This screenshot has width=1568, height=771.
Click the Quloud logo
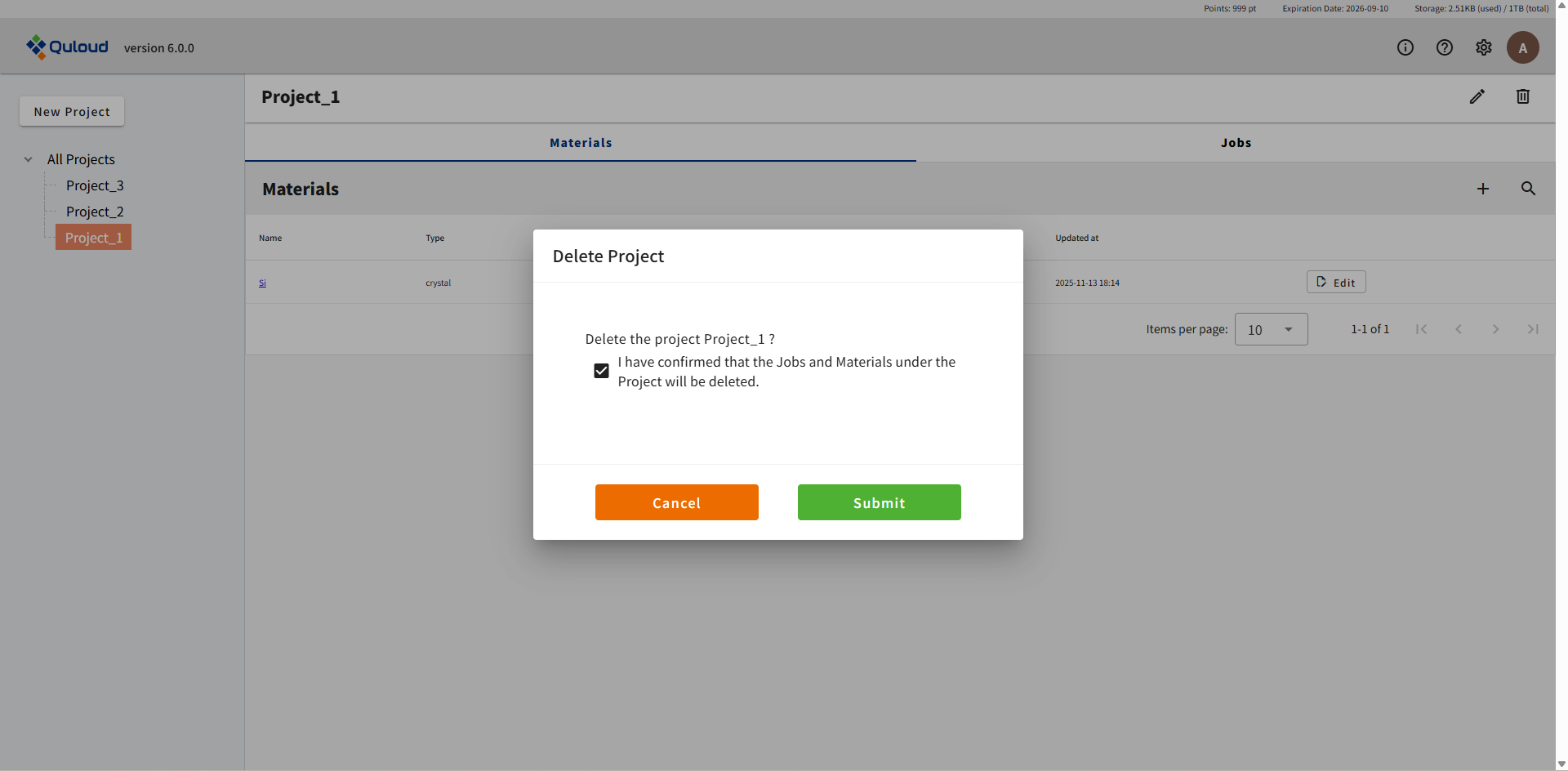click(67, 47)
